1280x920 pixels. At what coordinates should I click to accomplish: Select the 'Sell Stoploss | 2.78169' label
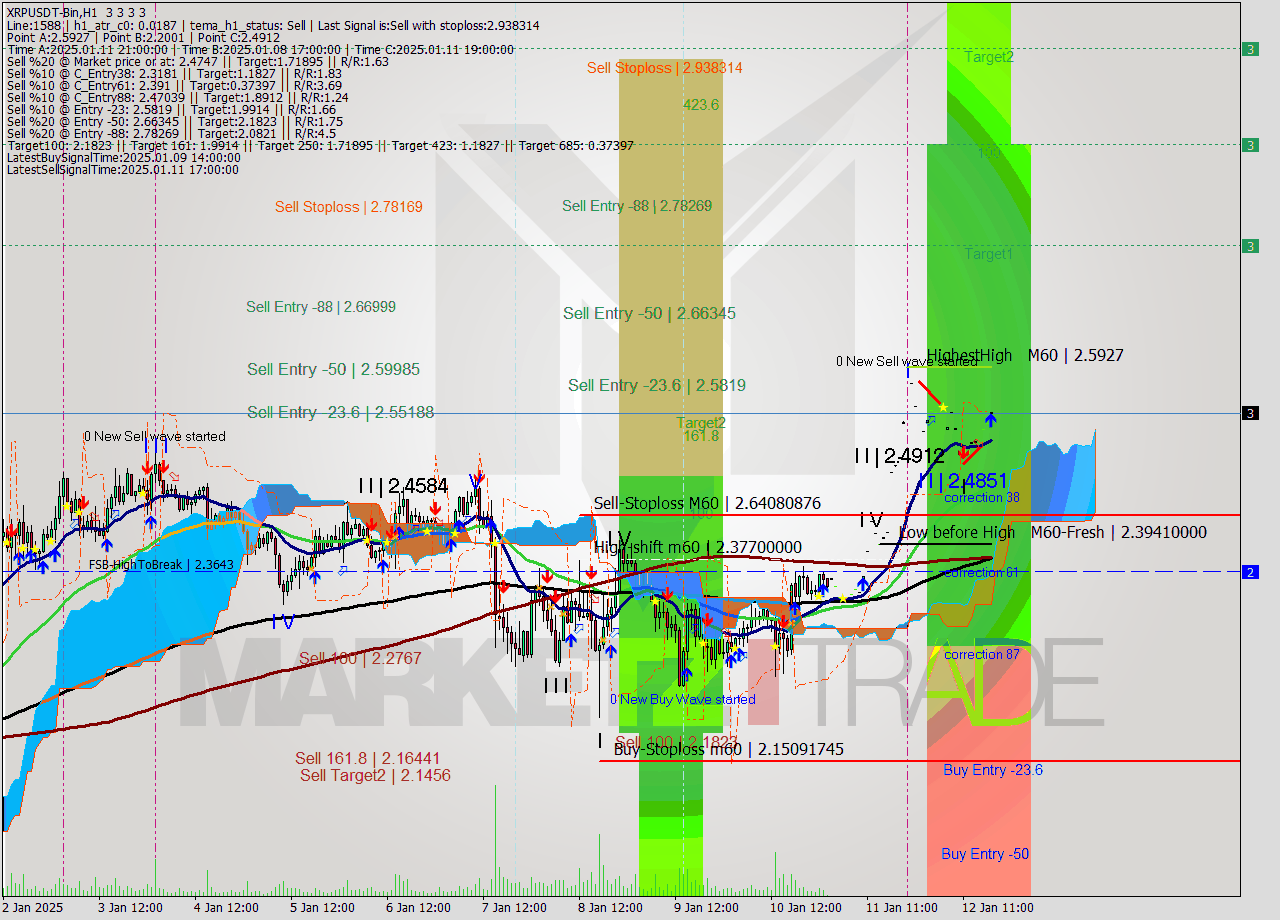(349, 207)
